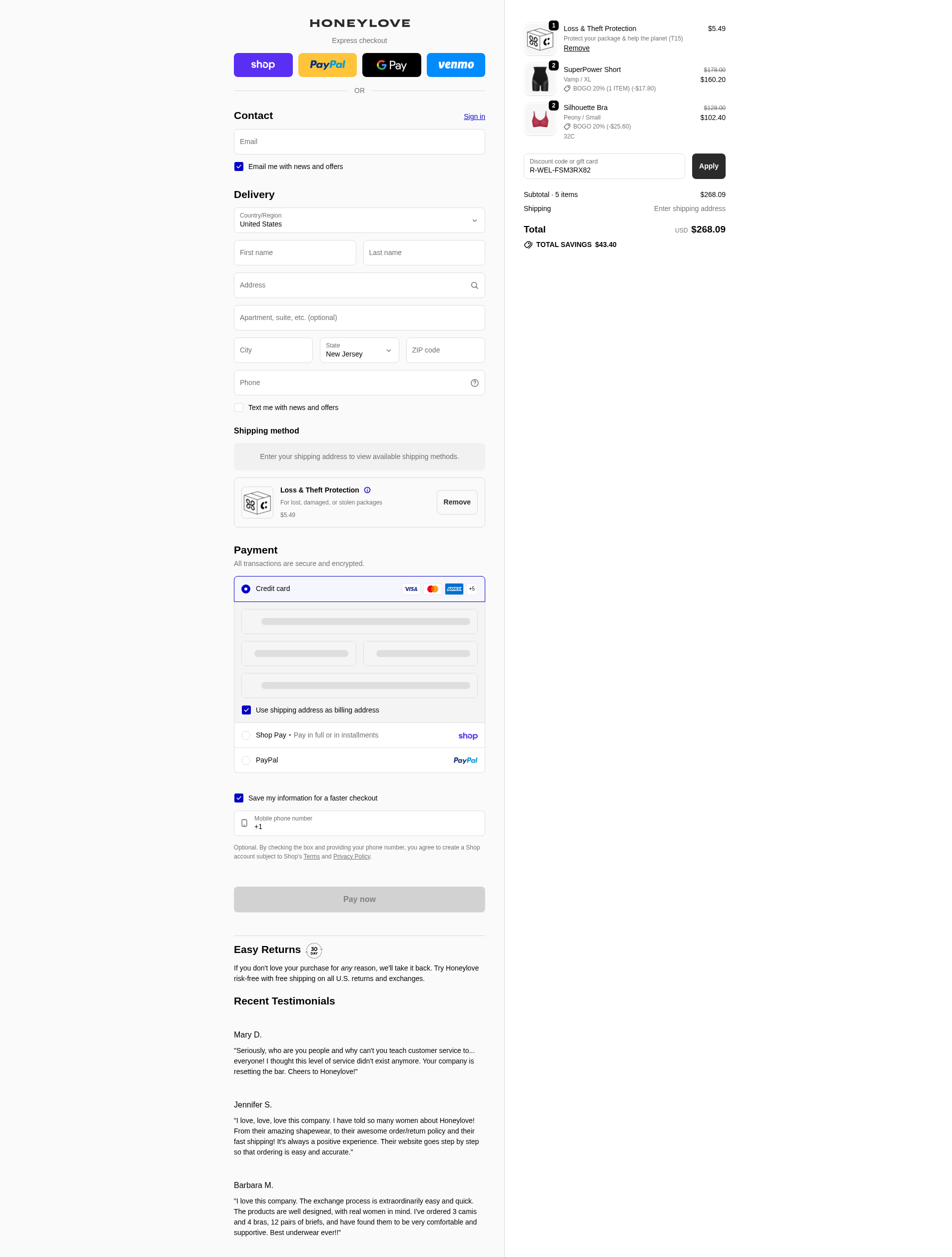The width and height of the screenshot is (952, 1257).
Task: Choose the Google Pay express button
Action: (391, 65)
